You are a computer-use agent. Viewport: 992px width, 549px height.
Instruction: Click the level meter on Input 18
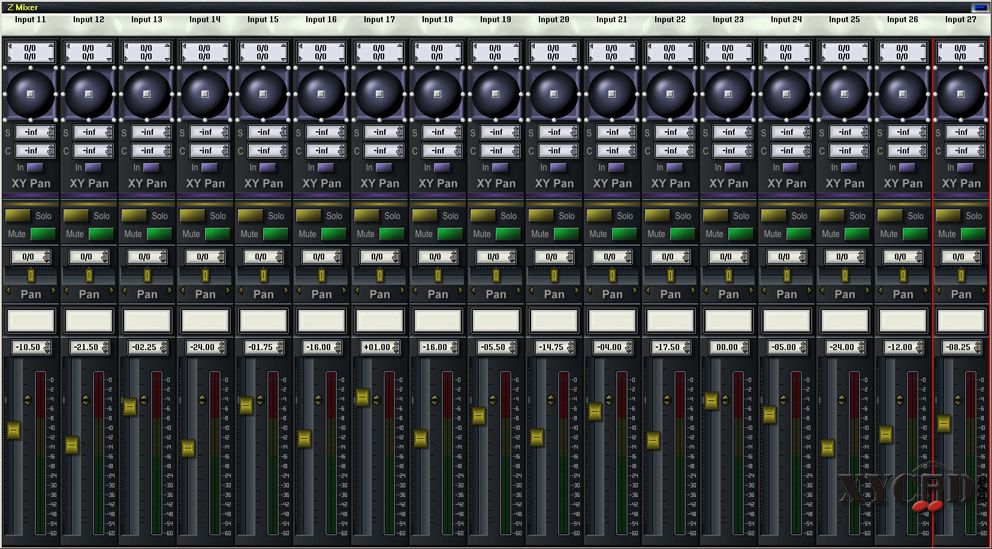(447, 453)
